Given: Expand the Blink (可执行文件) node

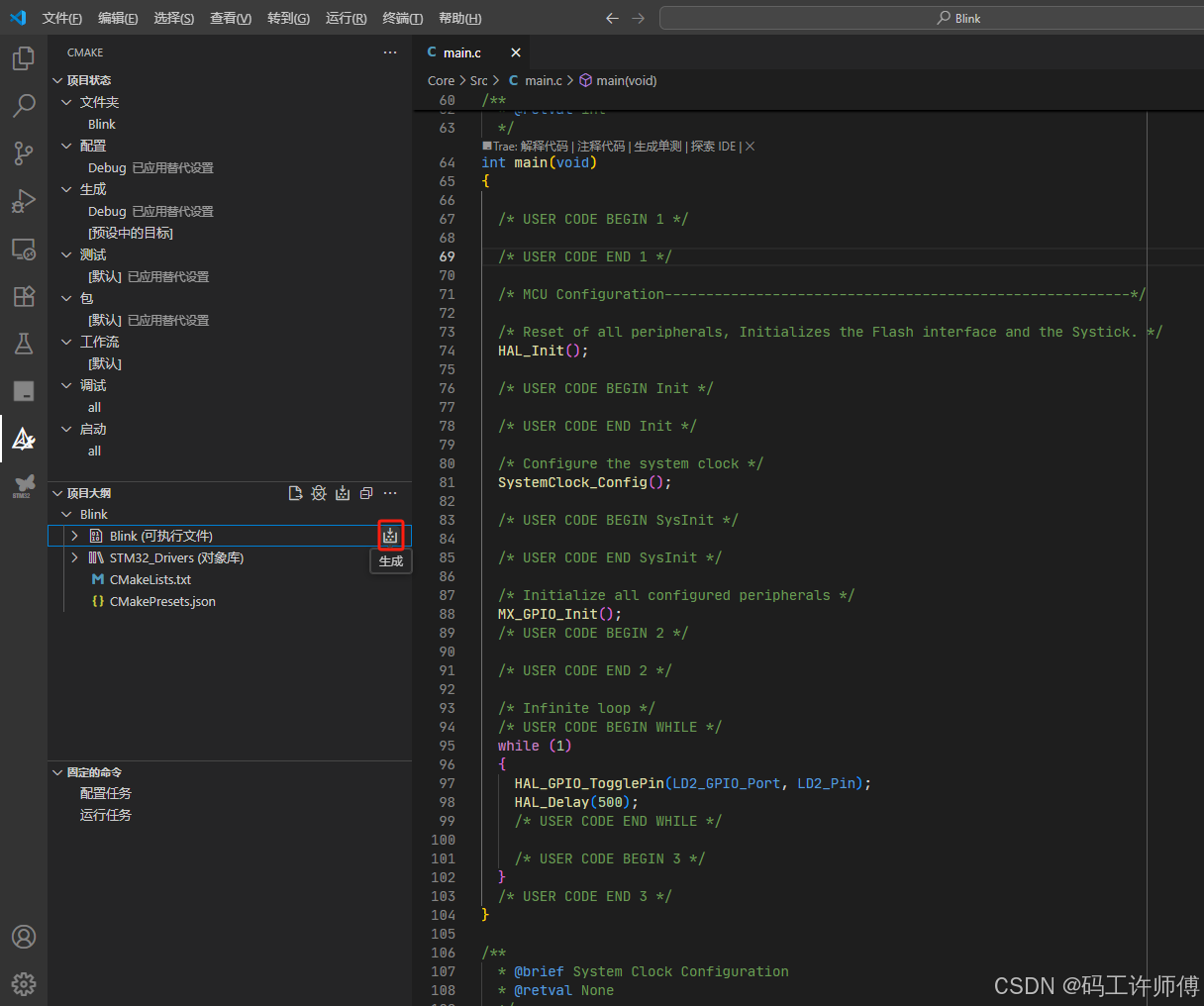Looking at the screenshot, I should pos(74,536).
